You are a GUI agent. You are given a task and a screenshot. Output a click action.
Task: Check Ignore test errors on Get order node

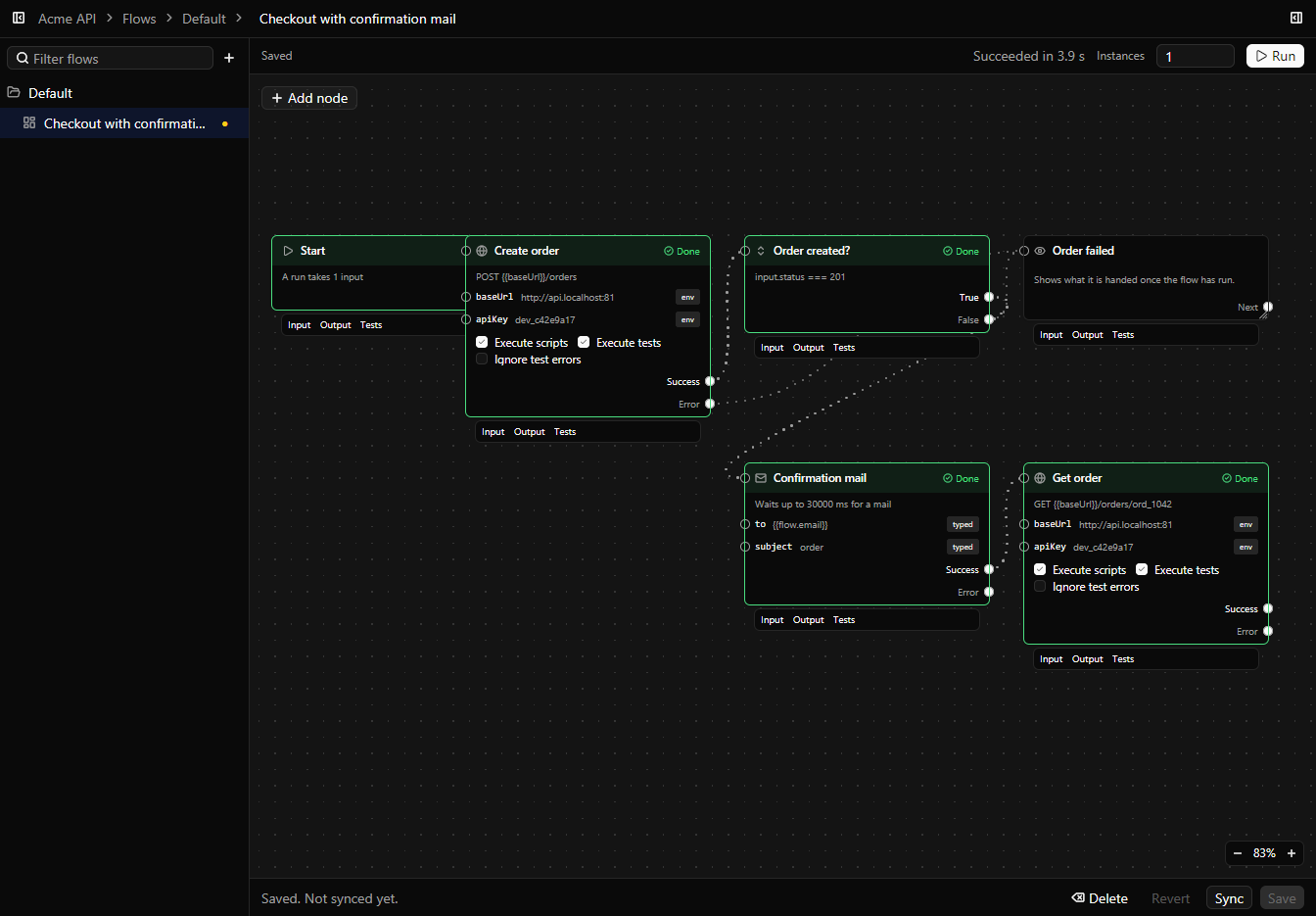[1040, 587]
